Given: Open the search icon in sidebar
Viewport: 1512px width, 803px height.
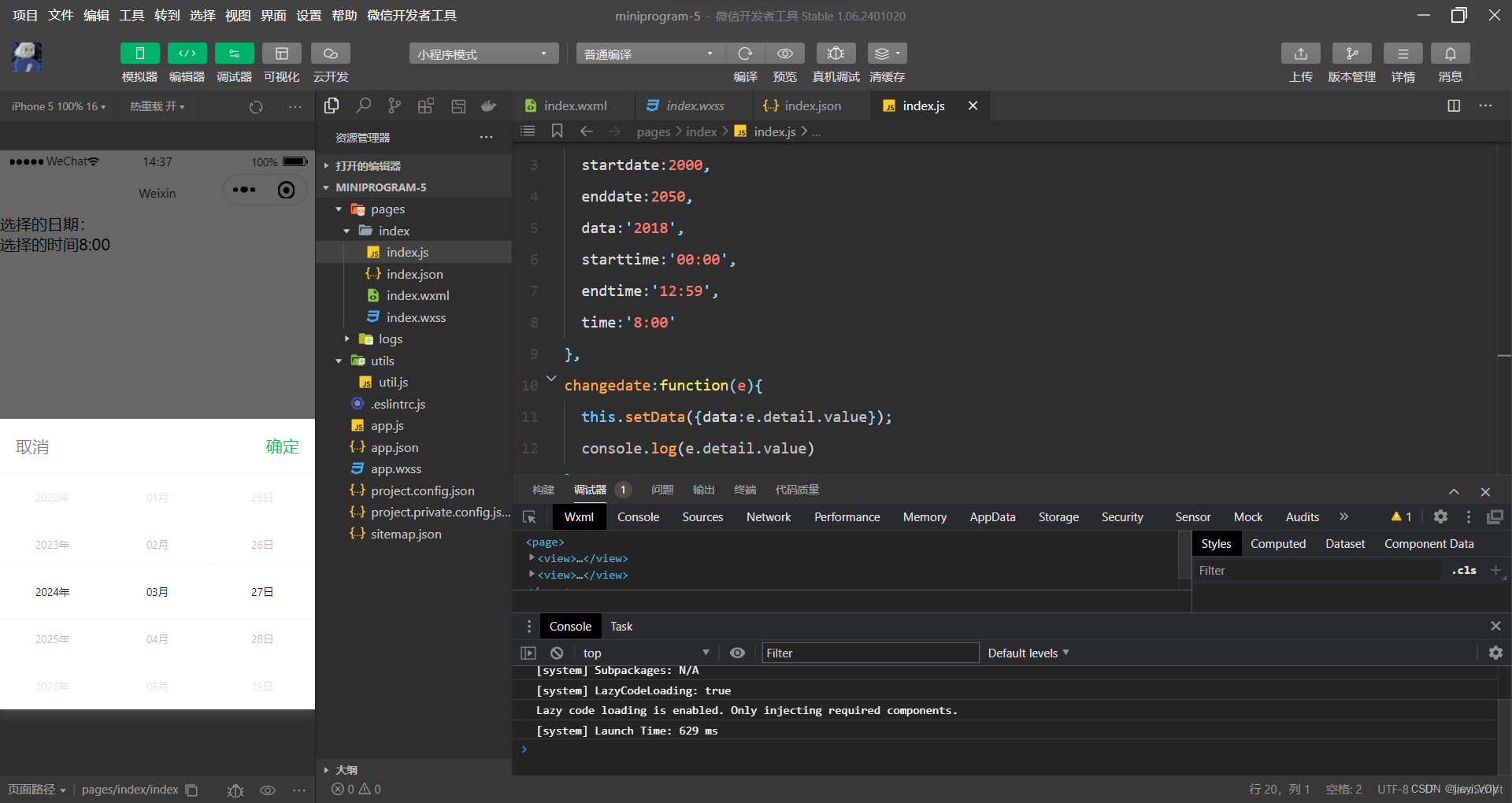Looking at the screenshot, I should (363, 105).
